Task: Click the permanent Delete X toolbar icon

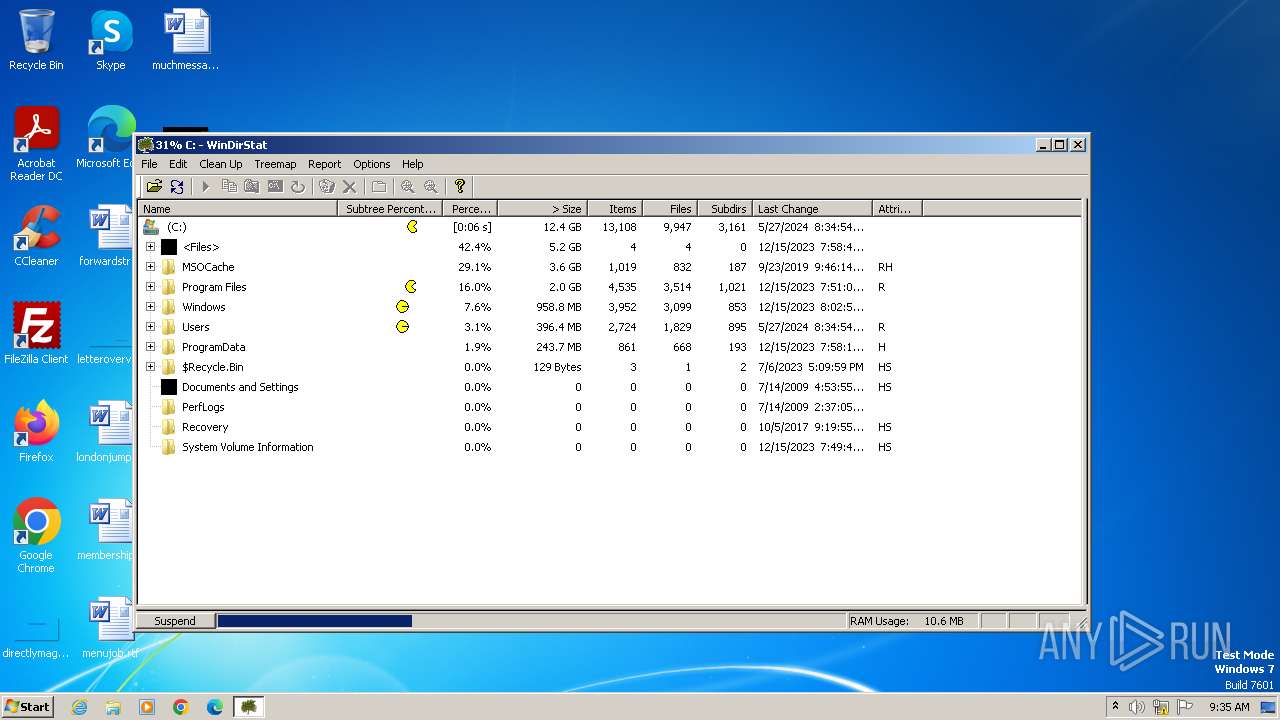Action: 349,186
